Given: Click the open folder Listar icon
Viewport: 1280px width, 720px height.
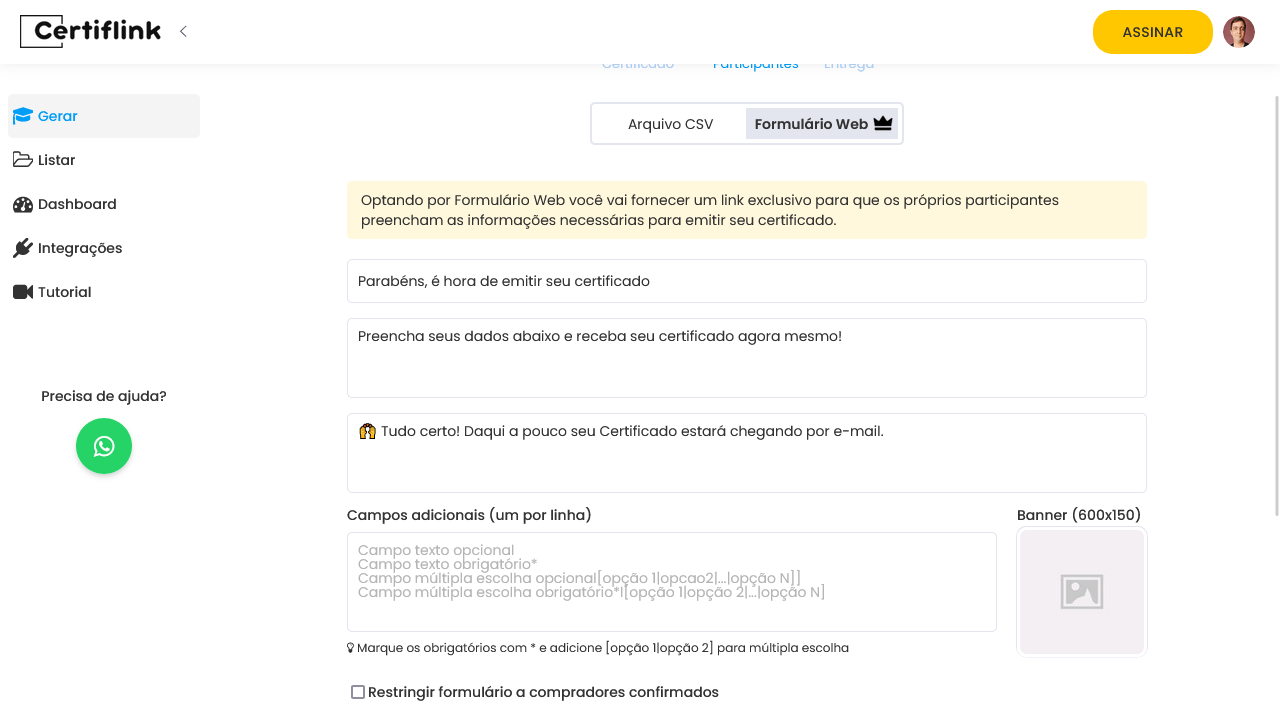Looking at the screenshot, I should 23,160.
